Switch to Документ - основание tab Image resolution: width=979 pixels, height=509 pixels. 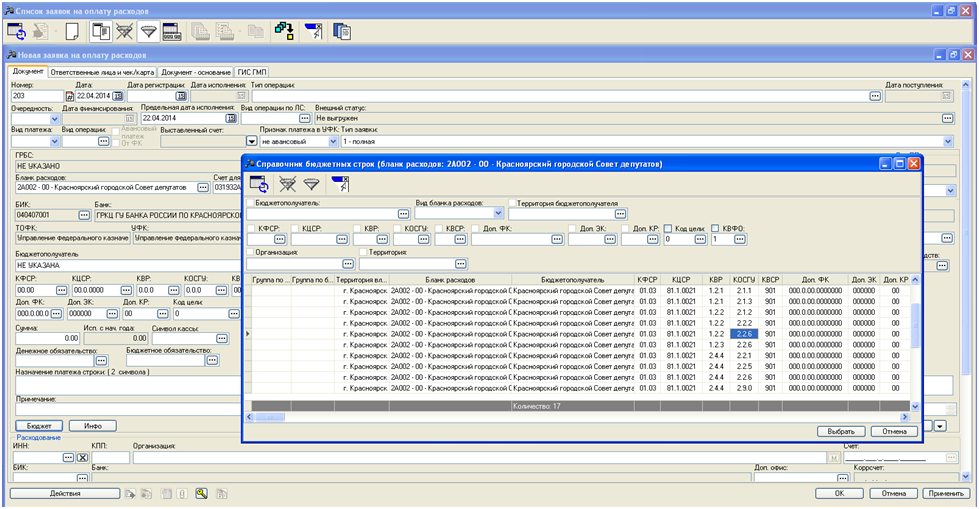pyautogui.click(x=195, y=72)
